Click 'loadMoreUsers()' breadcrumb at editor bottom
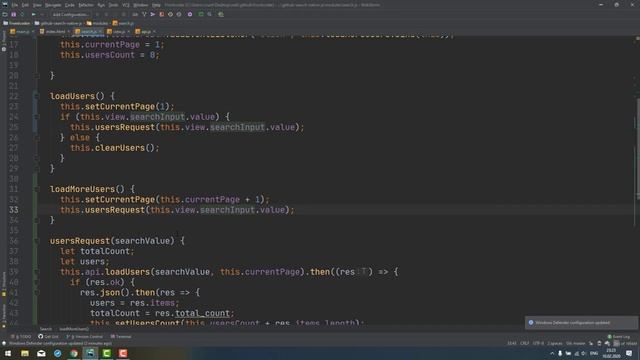This screenshot has height=360, width=640. [x=74, y=329]
